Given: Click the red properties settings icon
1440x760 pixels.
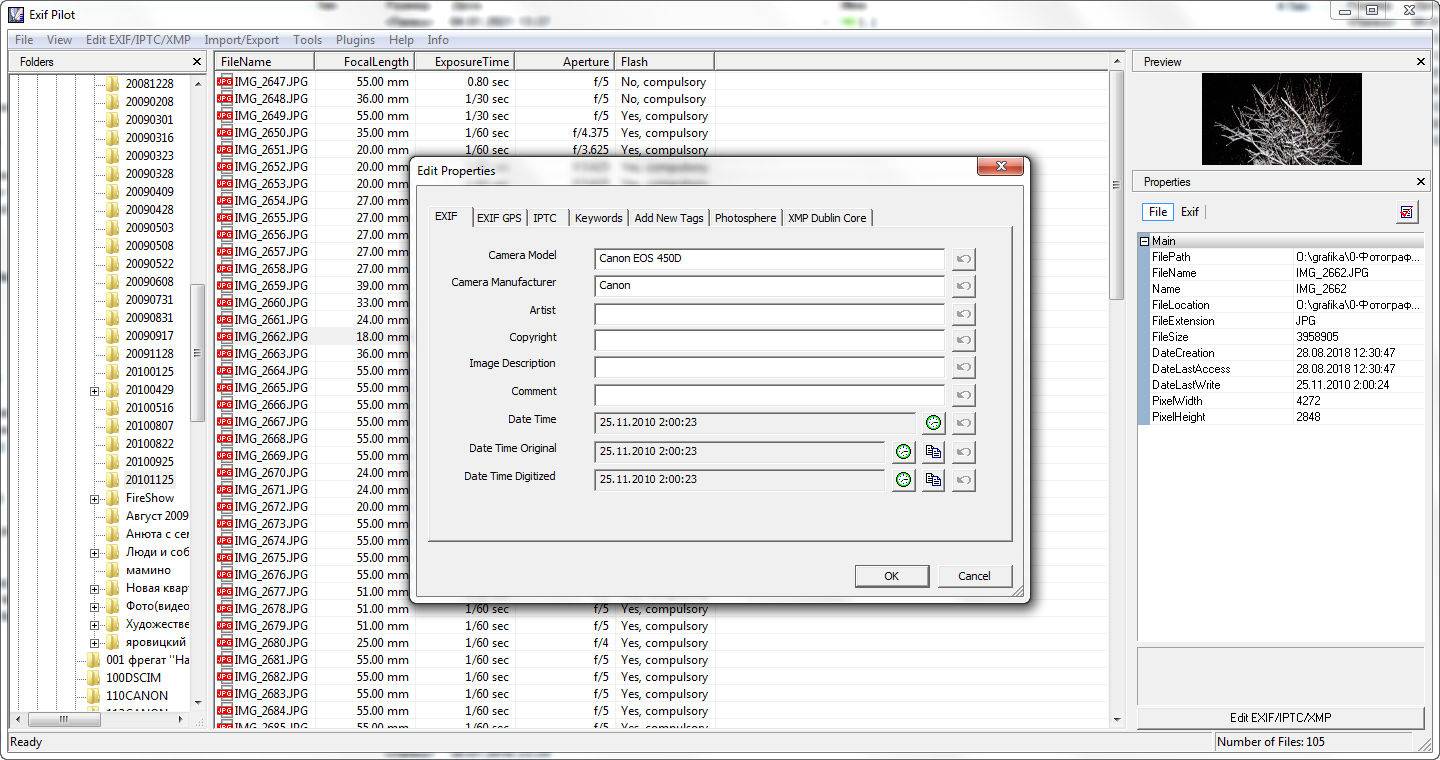Looking at the screenshot, I should pyautogui.click(x=1407, y=212).
